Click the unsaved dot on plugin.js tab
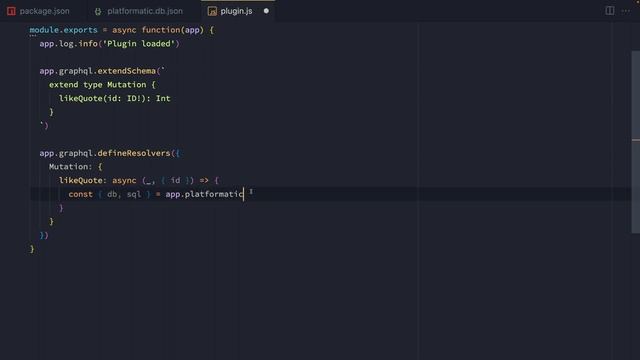The height and width of the screenshot is (360, 640). (266, 11)
